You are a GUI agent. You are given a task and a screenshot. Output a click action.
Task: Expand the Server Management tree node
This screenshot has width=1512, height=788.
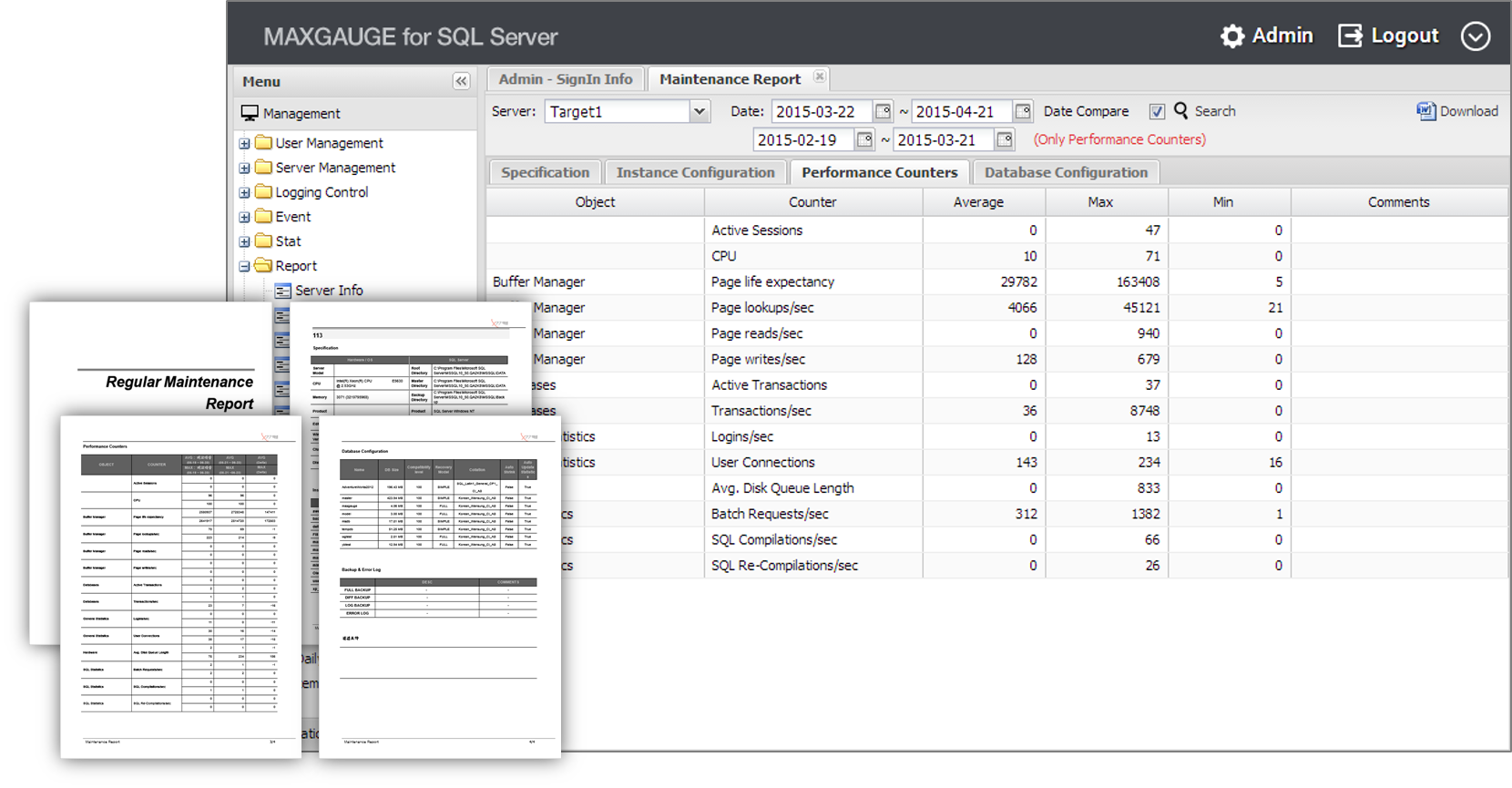244,168
